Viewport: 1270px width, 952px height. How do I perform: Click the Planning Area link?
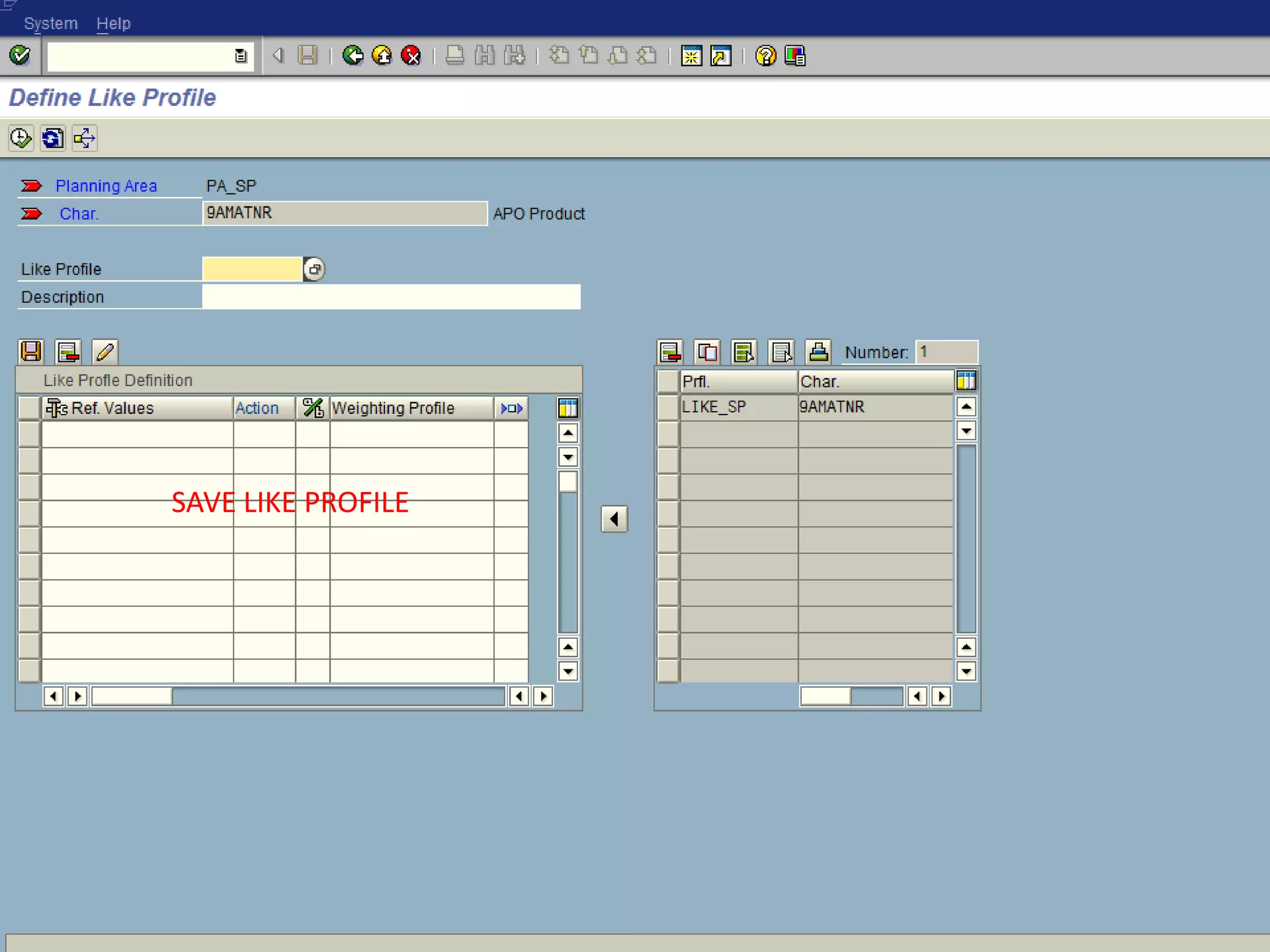[x=106, y=186]
